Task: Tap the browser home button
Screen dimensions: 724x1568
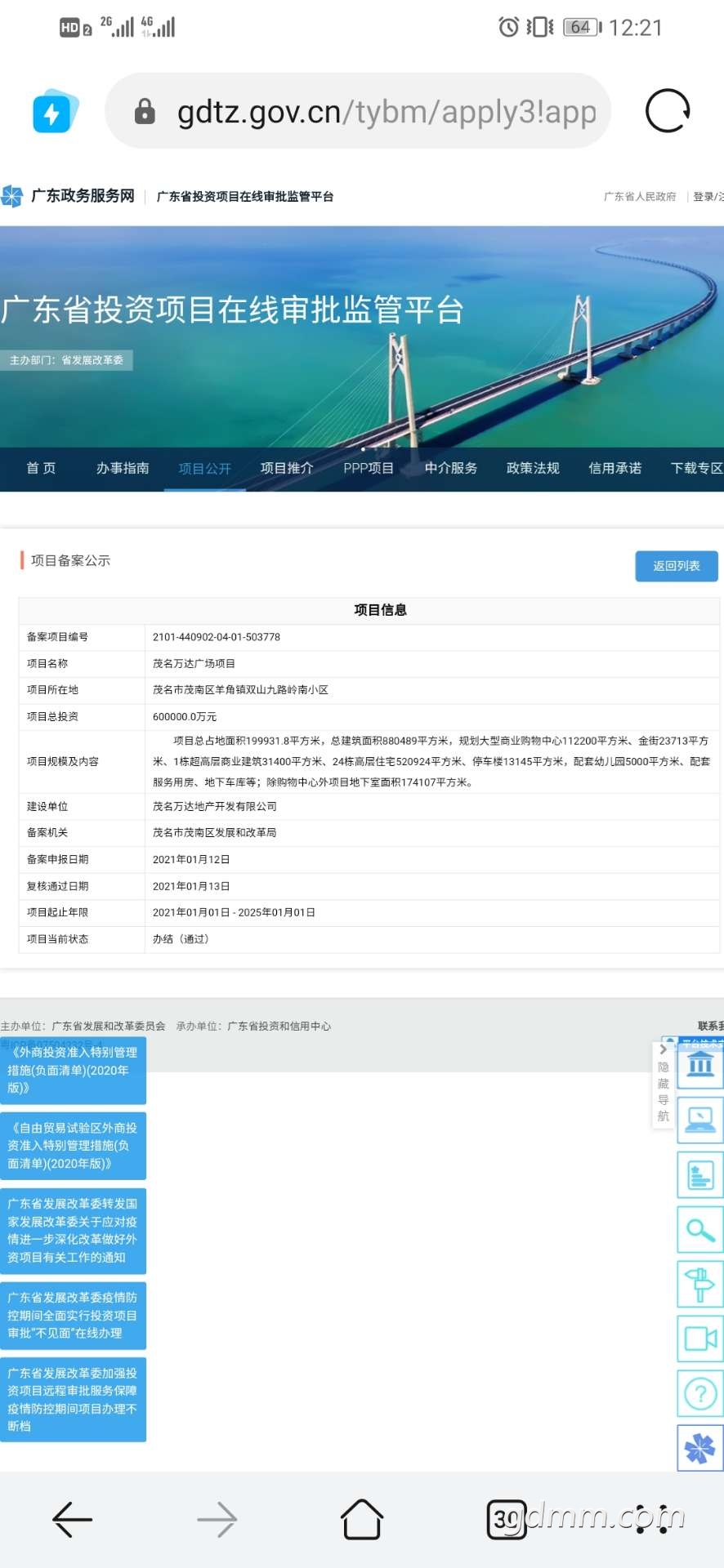Action: [x=362, y=1520]
